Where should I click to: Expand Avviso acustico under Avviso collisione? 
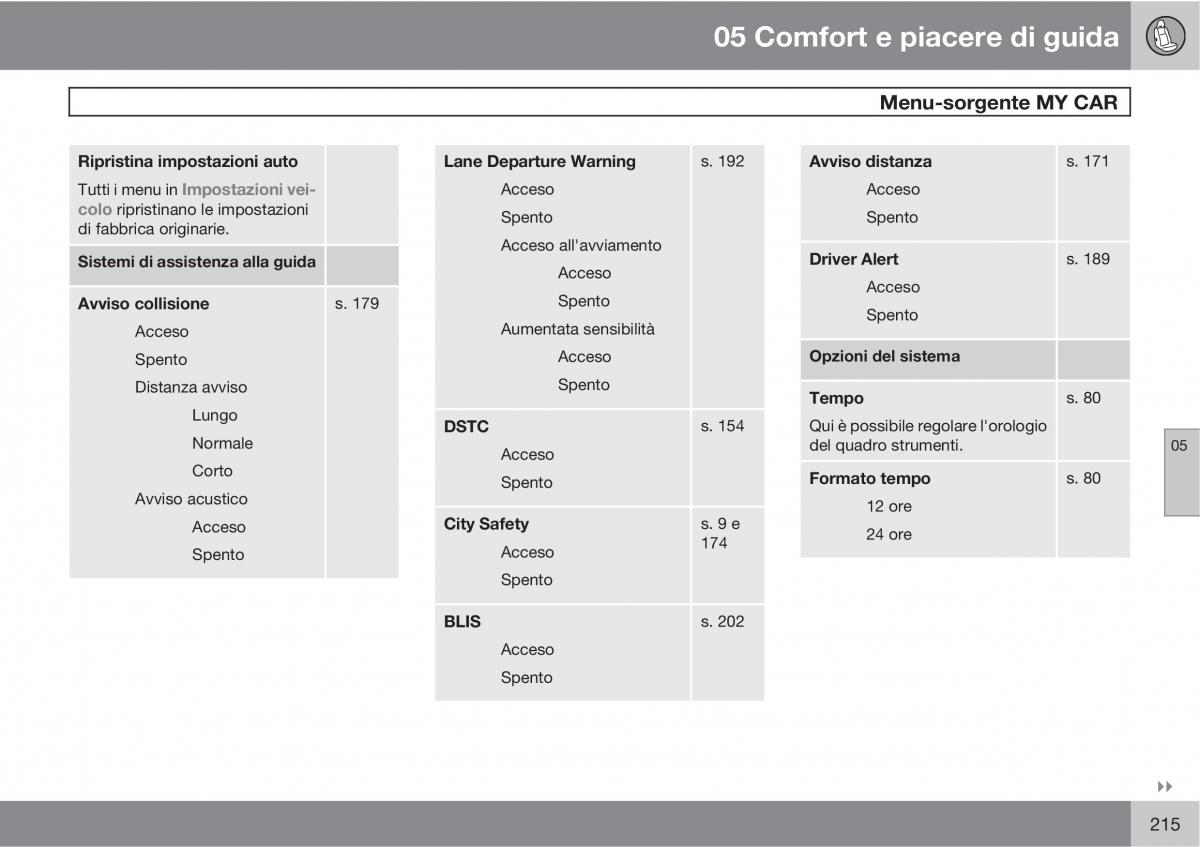tap(191, 499)
